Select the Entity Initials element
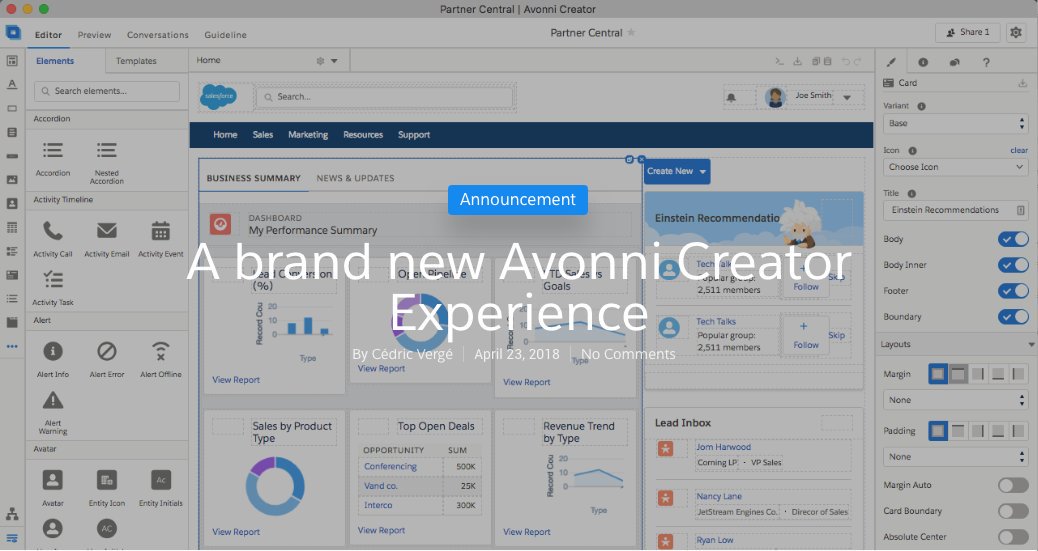The image size is (1038, 551). pos(161,488)
